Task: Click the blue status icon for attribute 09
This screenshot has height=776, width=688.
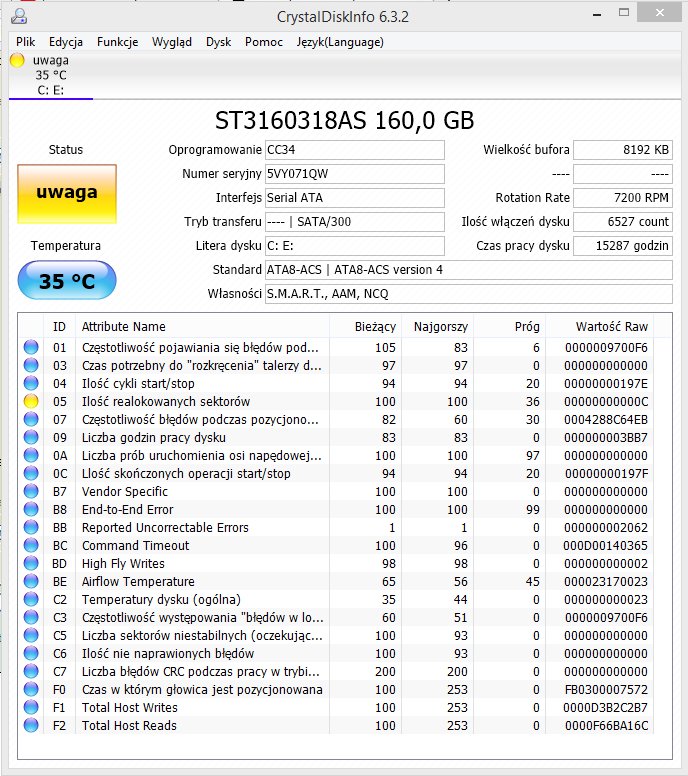Action: pos(31,437)
